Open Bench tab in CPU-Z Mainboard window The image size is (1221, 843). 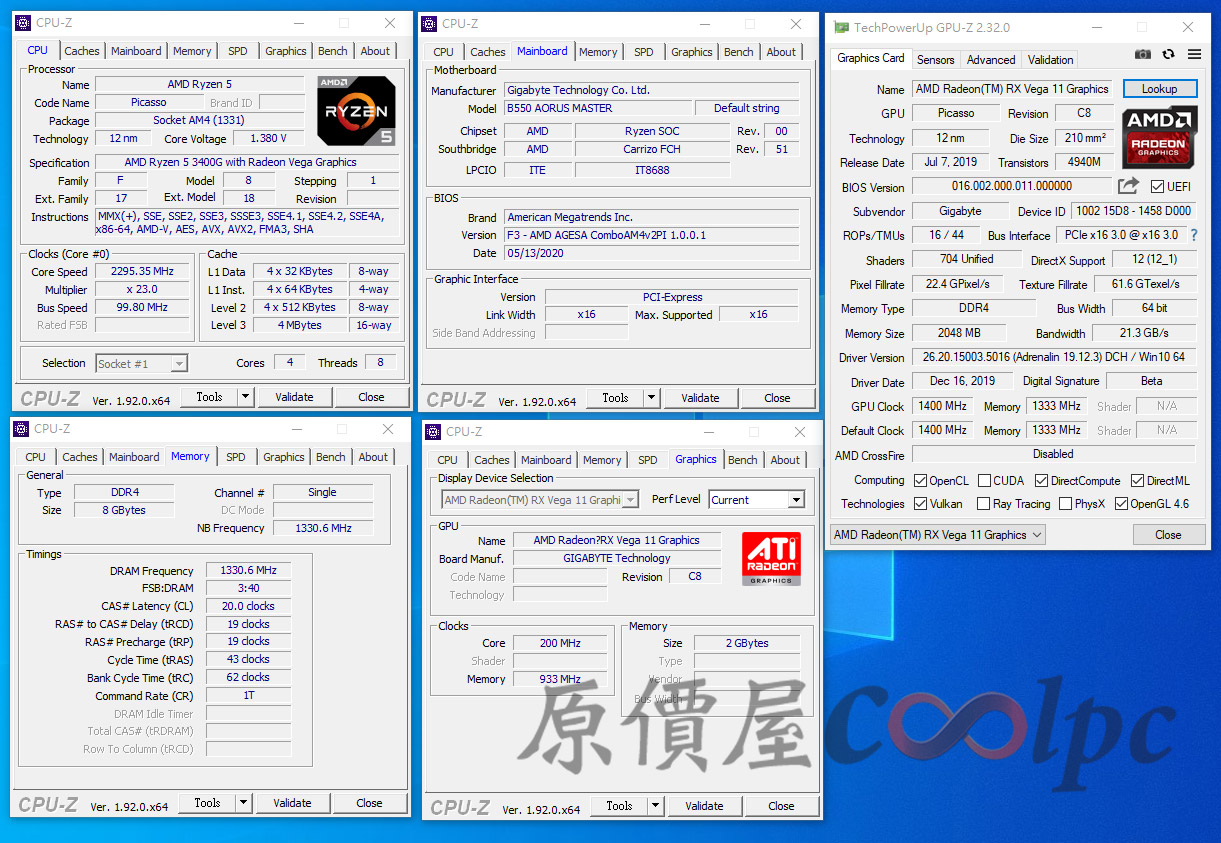click(739, 52)
